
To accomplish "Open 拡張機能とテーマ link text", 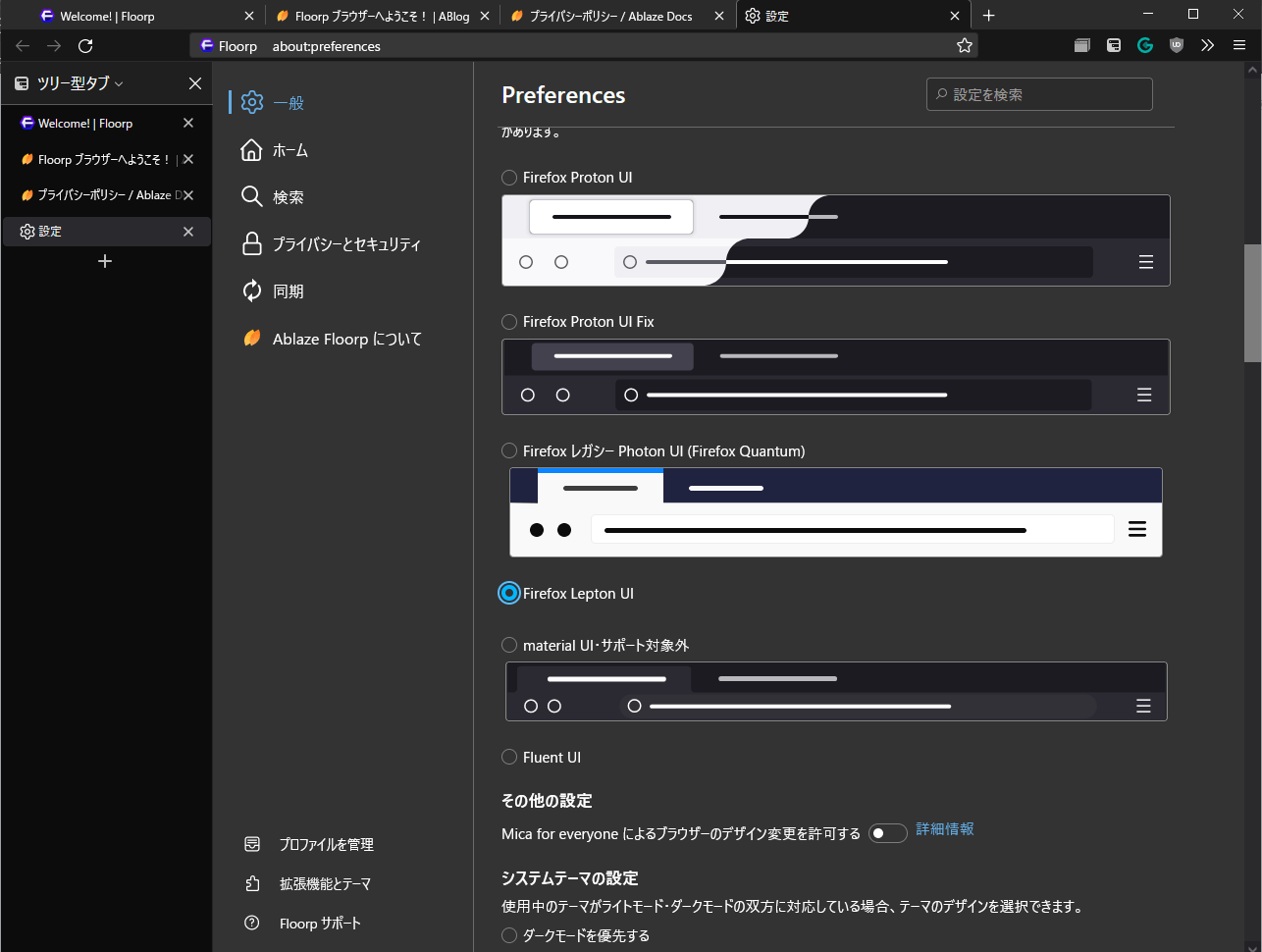I will (325, 883).
